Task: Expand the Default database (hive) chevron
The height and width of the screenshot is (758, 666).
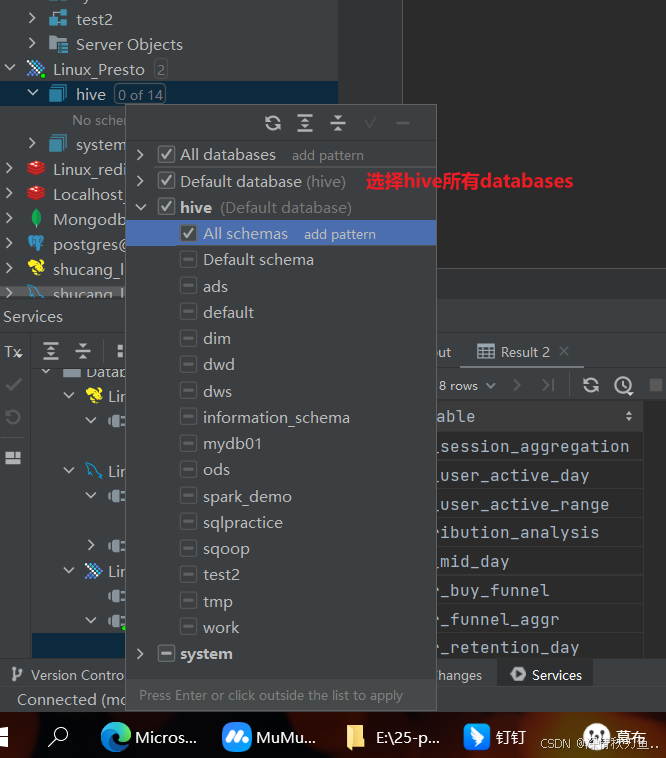Action: 140,181
